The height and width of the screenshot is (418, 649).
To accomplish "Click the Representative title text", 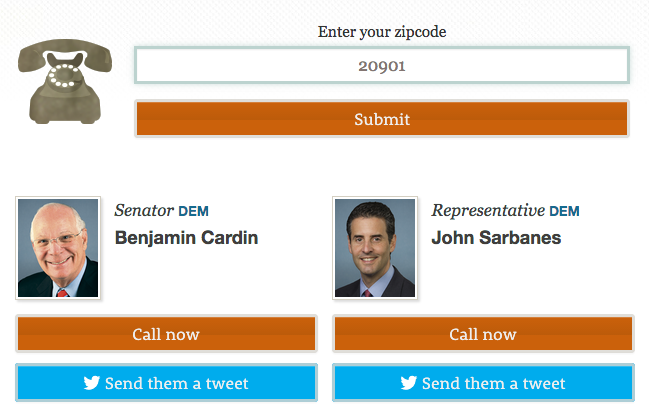I will 488,211.
